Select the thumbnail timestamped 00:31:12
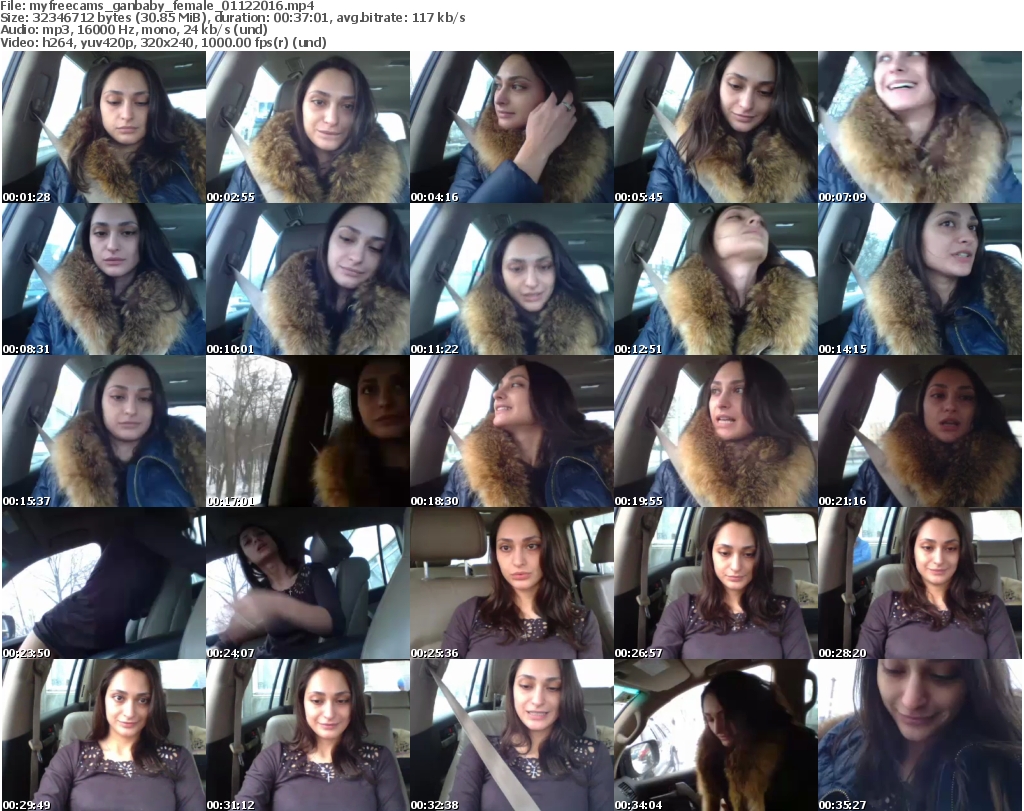 pos(308,735)
